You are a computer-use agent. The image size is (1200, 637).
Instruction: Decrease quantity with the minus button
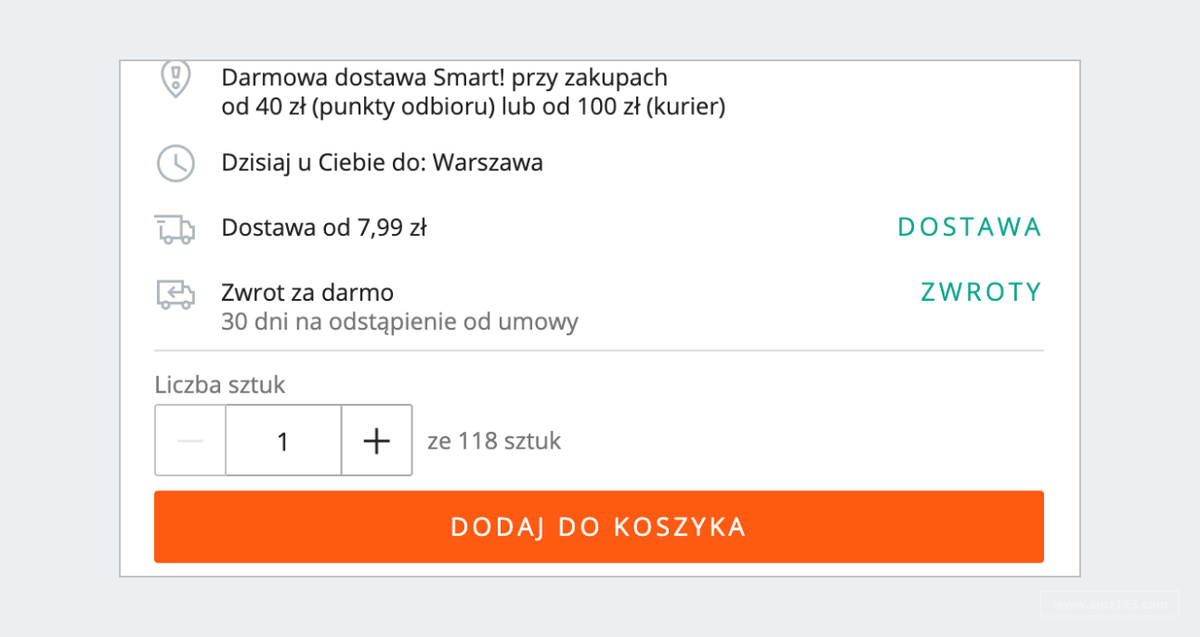pos(190,440)
